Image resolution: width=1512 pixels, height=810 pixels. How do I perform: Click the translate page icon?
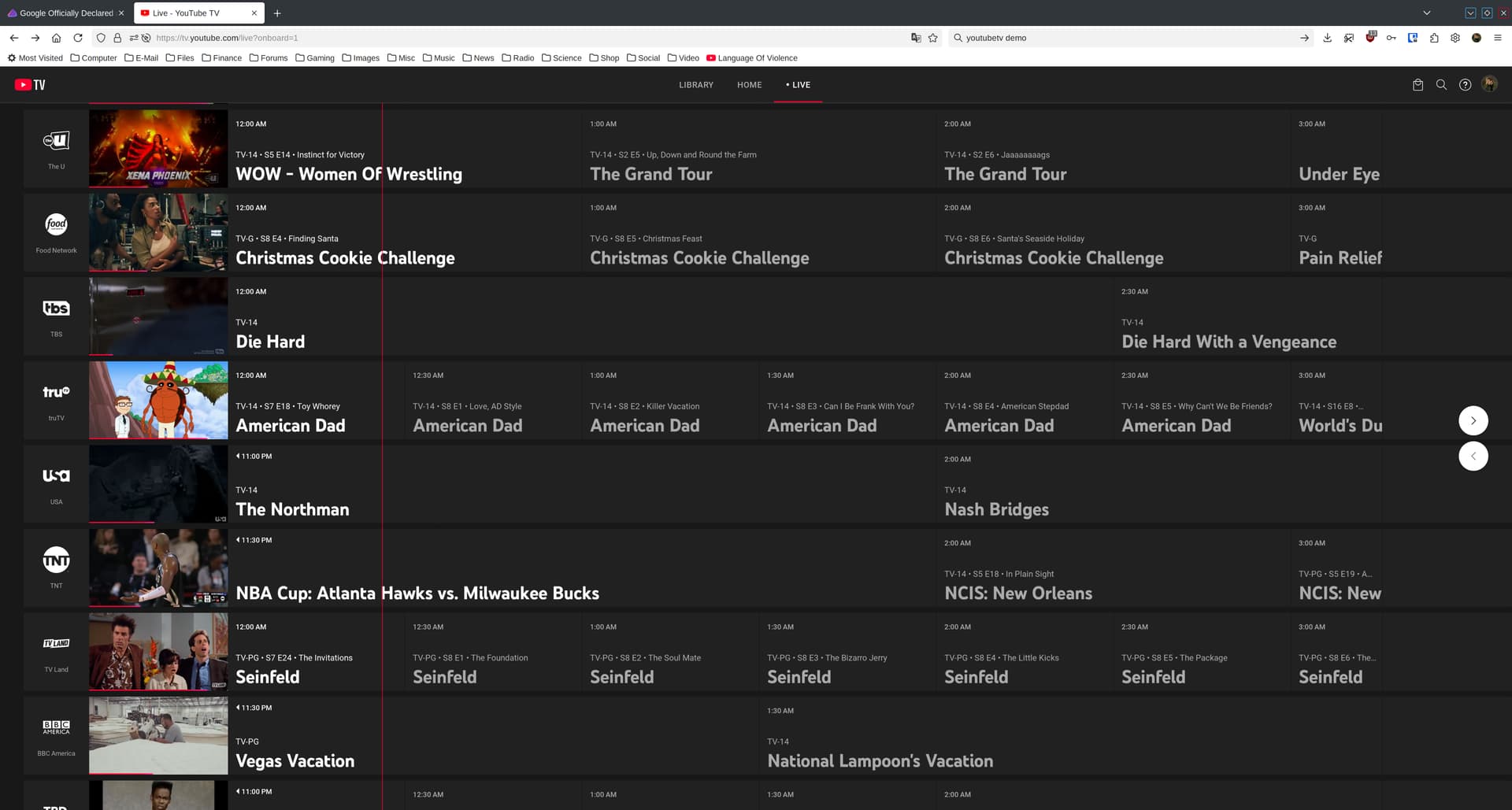916,38
